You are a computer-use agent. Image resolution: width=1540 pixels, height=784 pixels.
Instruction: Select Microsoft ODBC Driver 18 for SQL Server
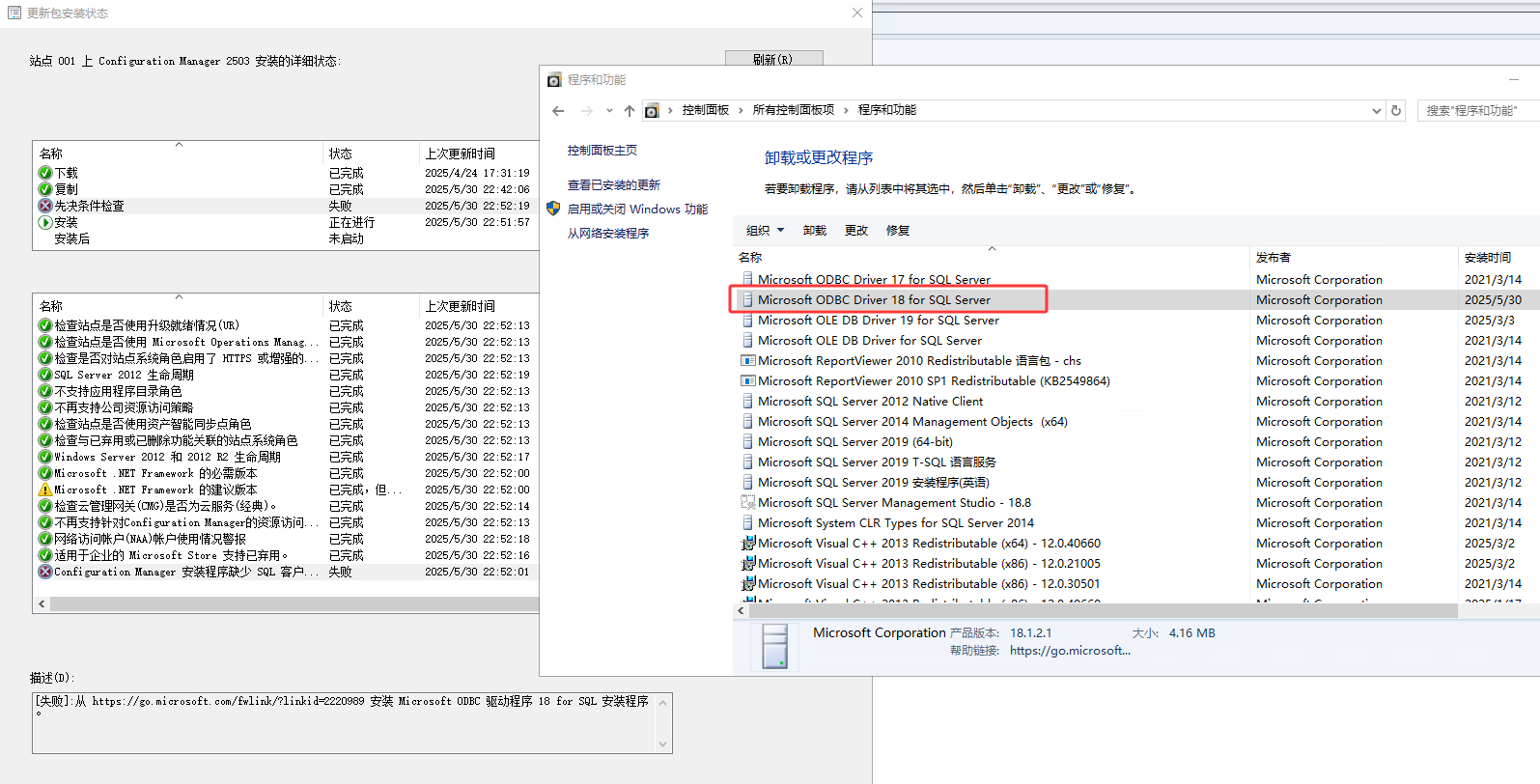pyautogui.click(x=874, y=300)
